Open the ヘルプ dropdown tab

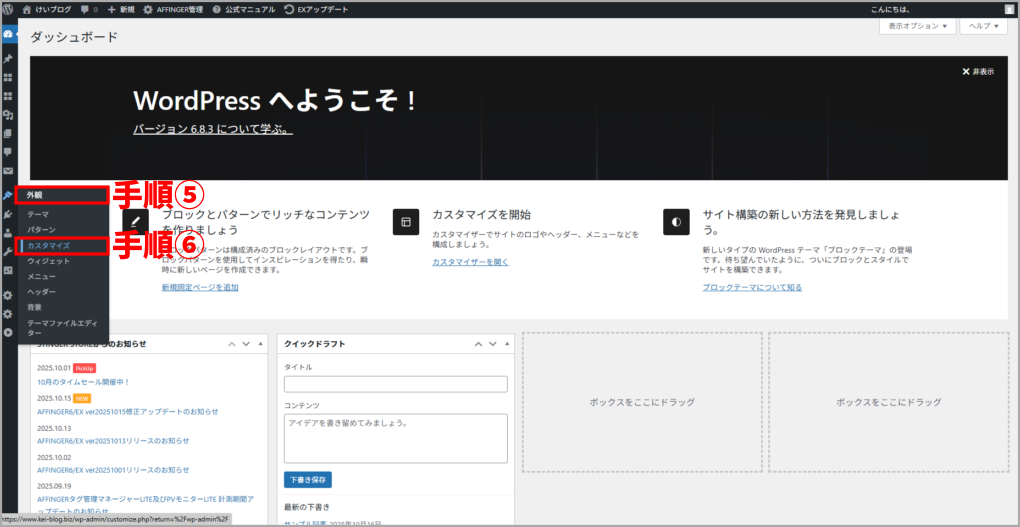(x=985, y=27)
